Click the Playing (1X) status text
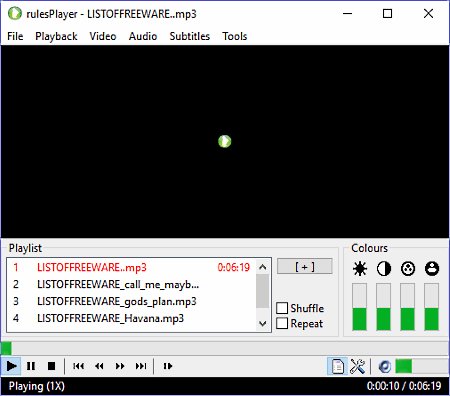450x396 pixels. pyautogui.click(x=37, y=386)
